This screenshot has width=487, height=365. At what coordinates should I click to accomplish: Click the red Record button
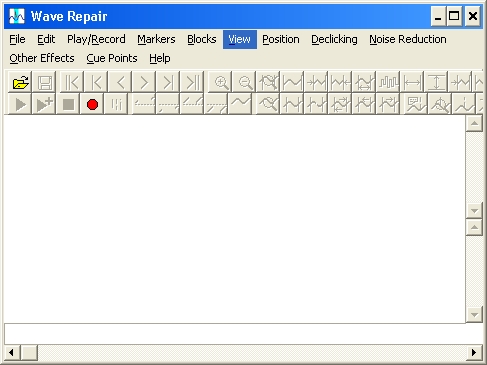92,104
